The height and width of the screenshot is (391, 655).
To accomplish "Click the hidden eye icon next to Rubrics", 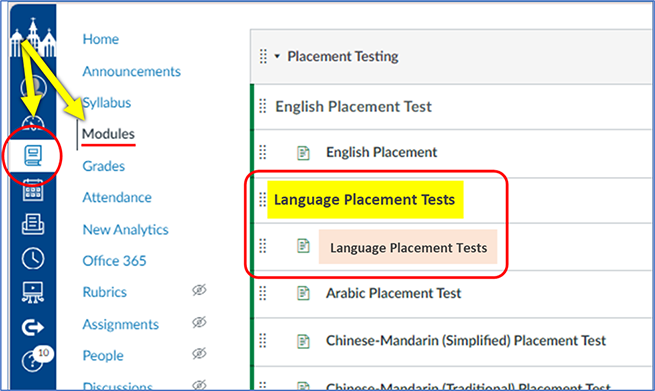I will coord(199,290).
